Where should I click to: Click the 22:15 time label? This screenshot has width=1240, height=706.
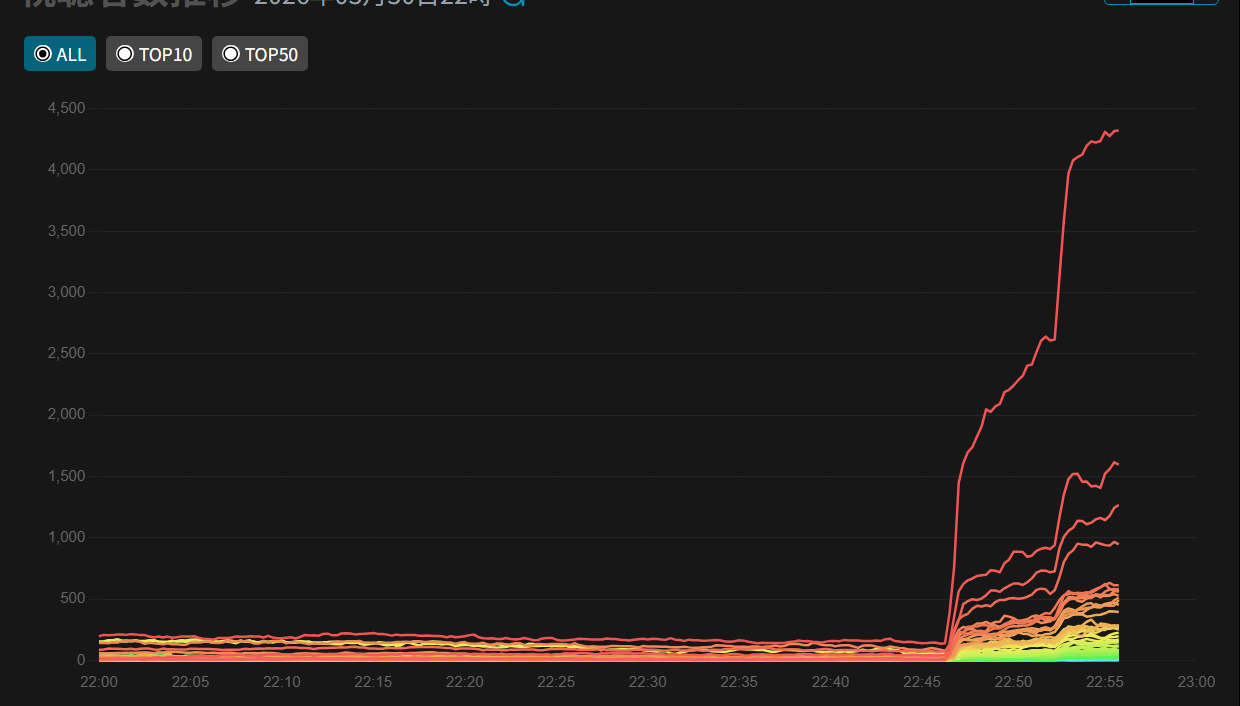coord(373,682)
